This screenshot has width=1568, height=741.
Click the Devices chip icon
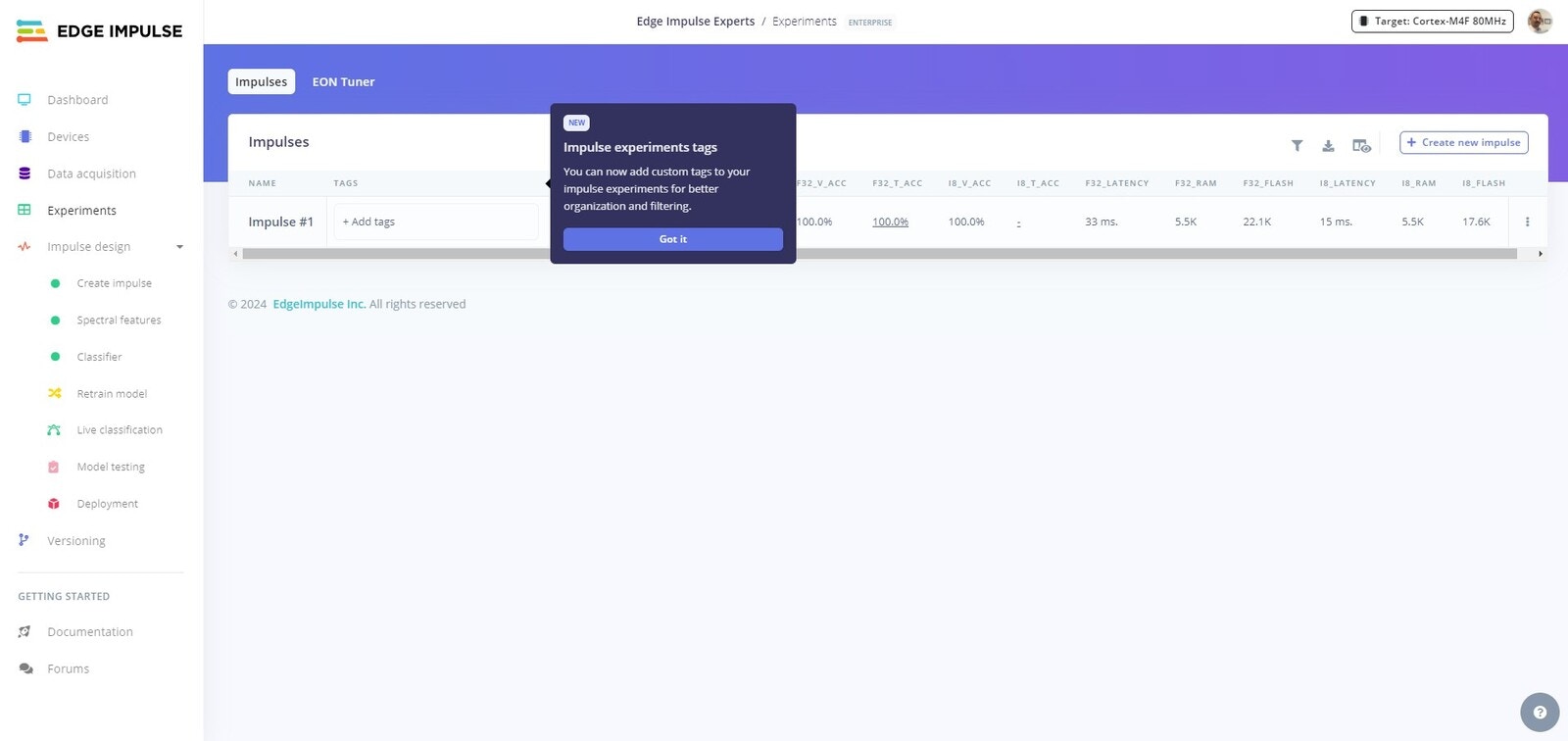[24, 136]
